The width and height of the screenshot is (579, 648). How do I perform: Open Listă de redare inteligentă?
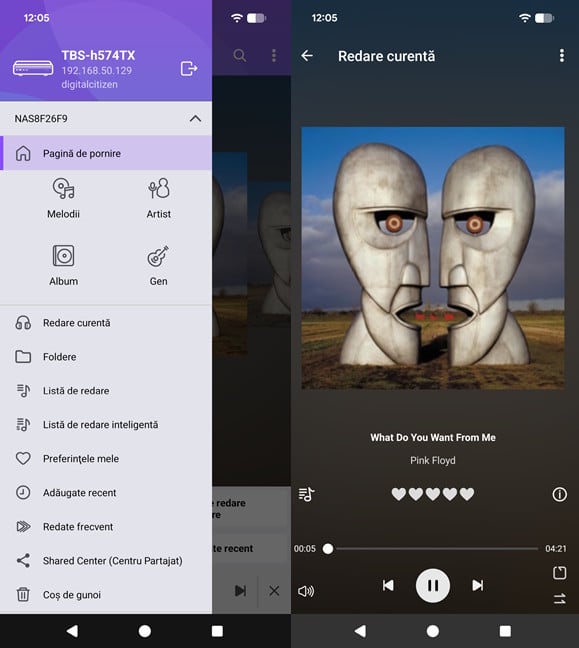[x=106, y=424]
